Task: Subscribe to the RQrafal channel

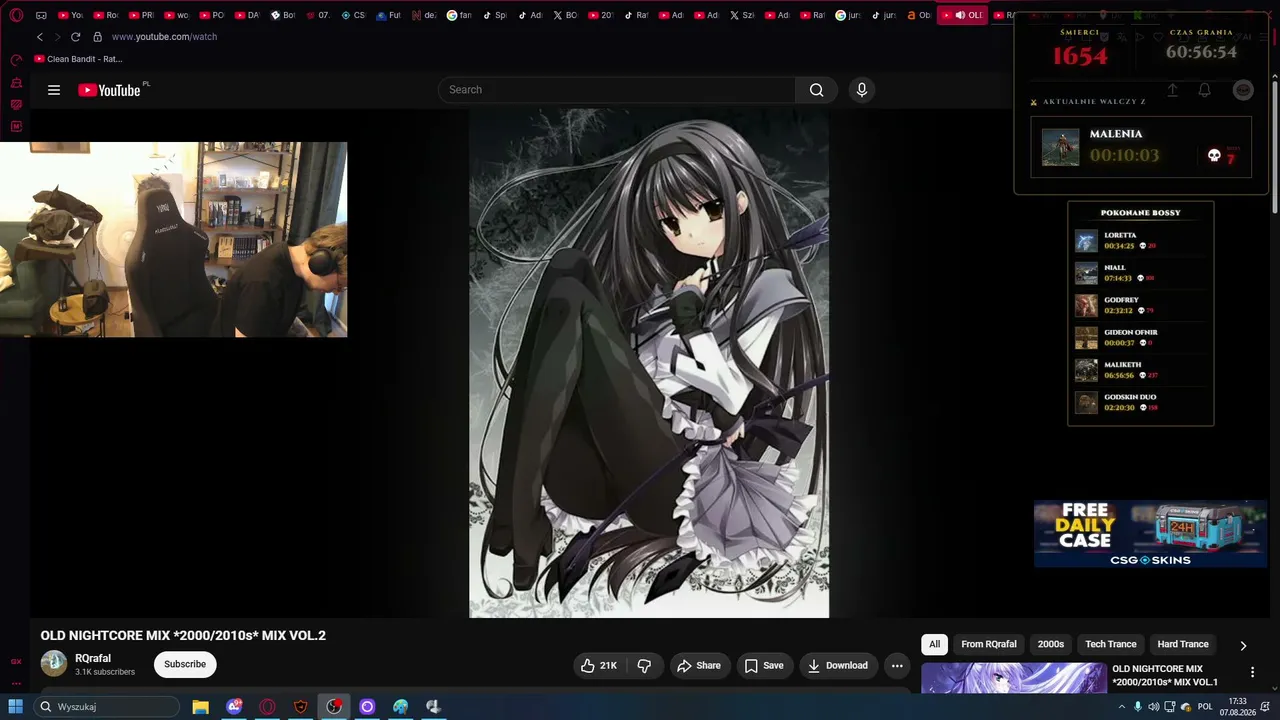Action: coord(185,664)
